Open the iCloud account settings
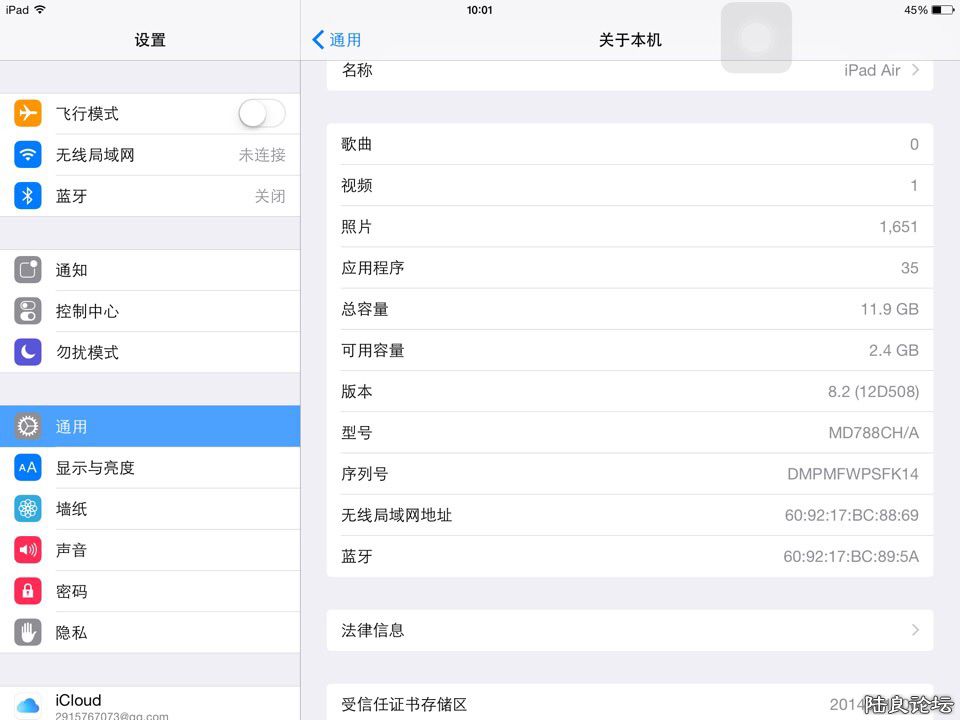This screenshot has height=720, width=960. [x=150, y=706]
